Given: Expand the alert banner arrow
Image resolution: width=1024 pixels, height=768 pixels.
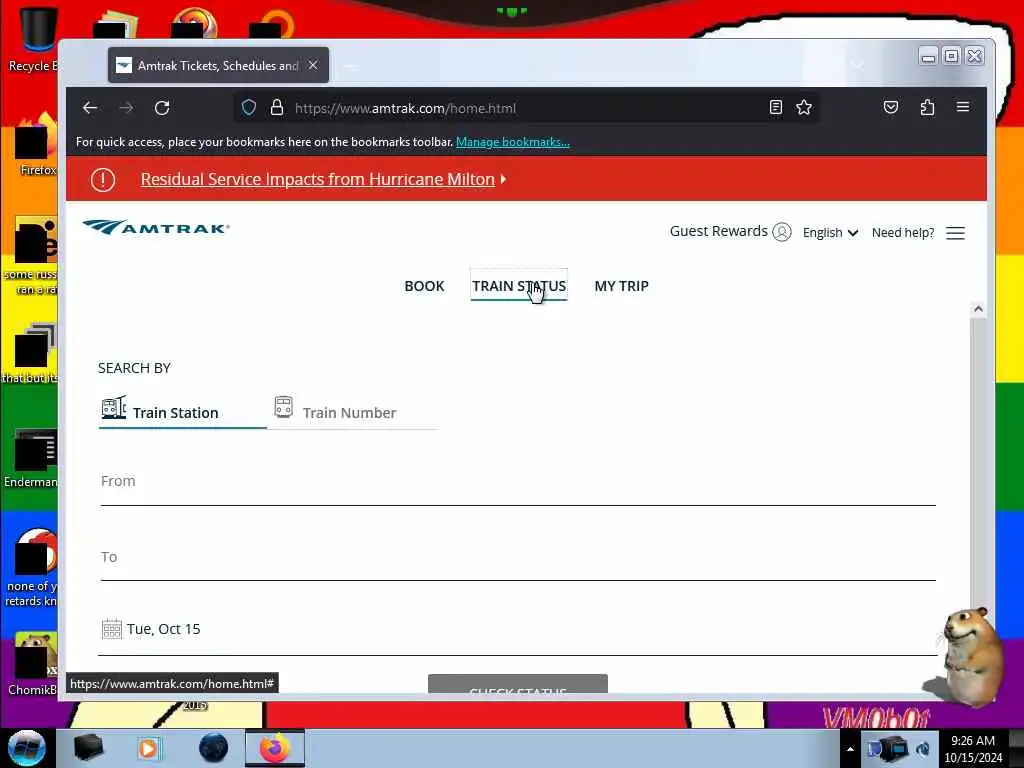Looking at the screenshot, I should click(x=503, y=179).
